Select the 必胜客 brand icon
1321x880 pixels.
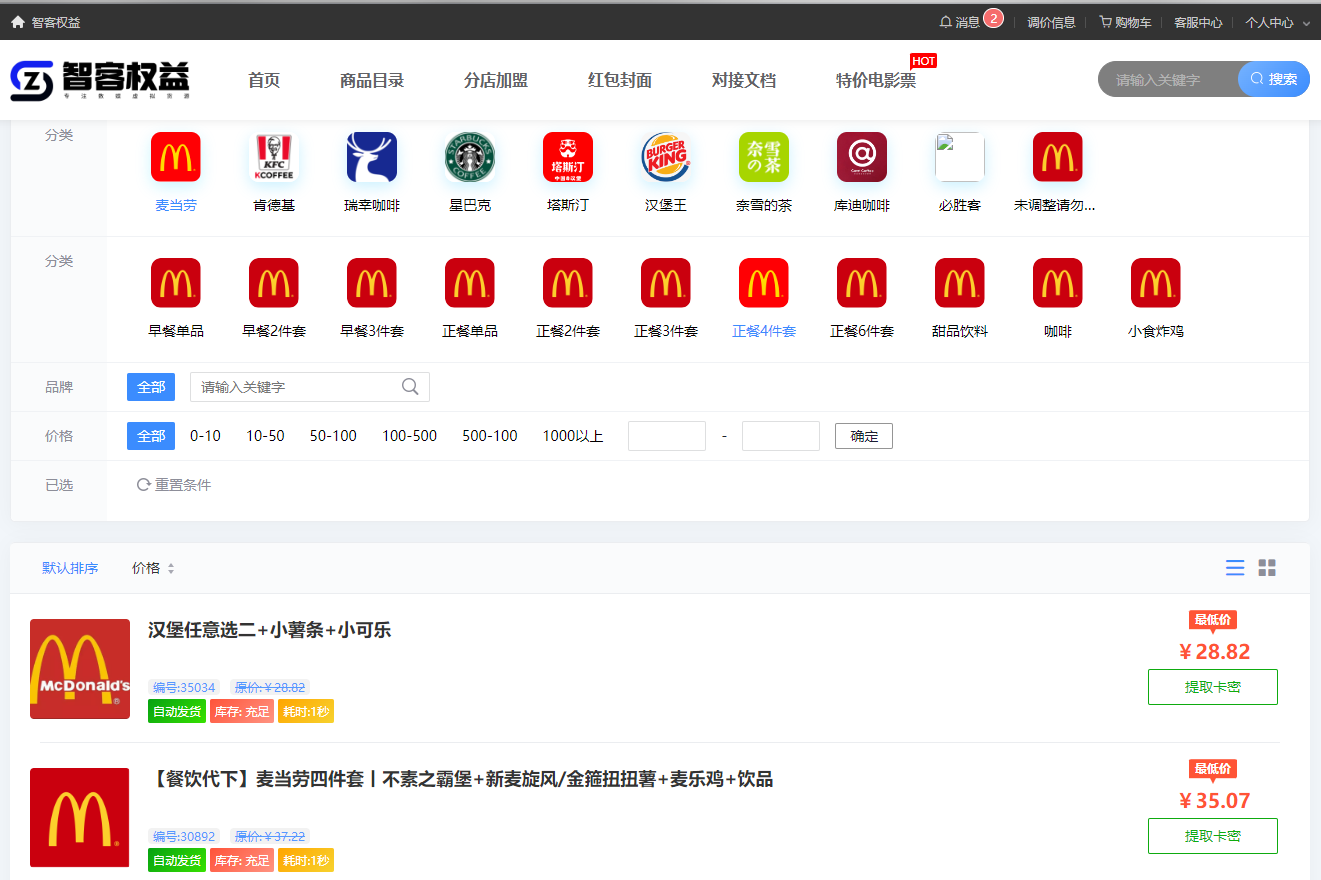[959, 157]
